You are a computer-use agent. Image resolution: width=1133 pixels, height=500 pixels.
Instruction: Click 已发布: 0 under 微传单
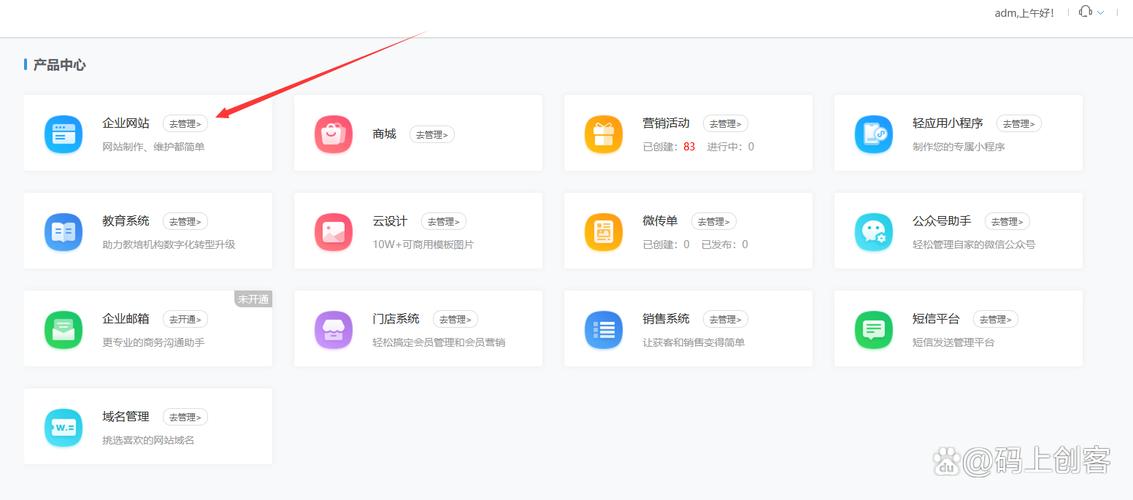click(x=725, y=244)
